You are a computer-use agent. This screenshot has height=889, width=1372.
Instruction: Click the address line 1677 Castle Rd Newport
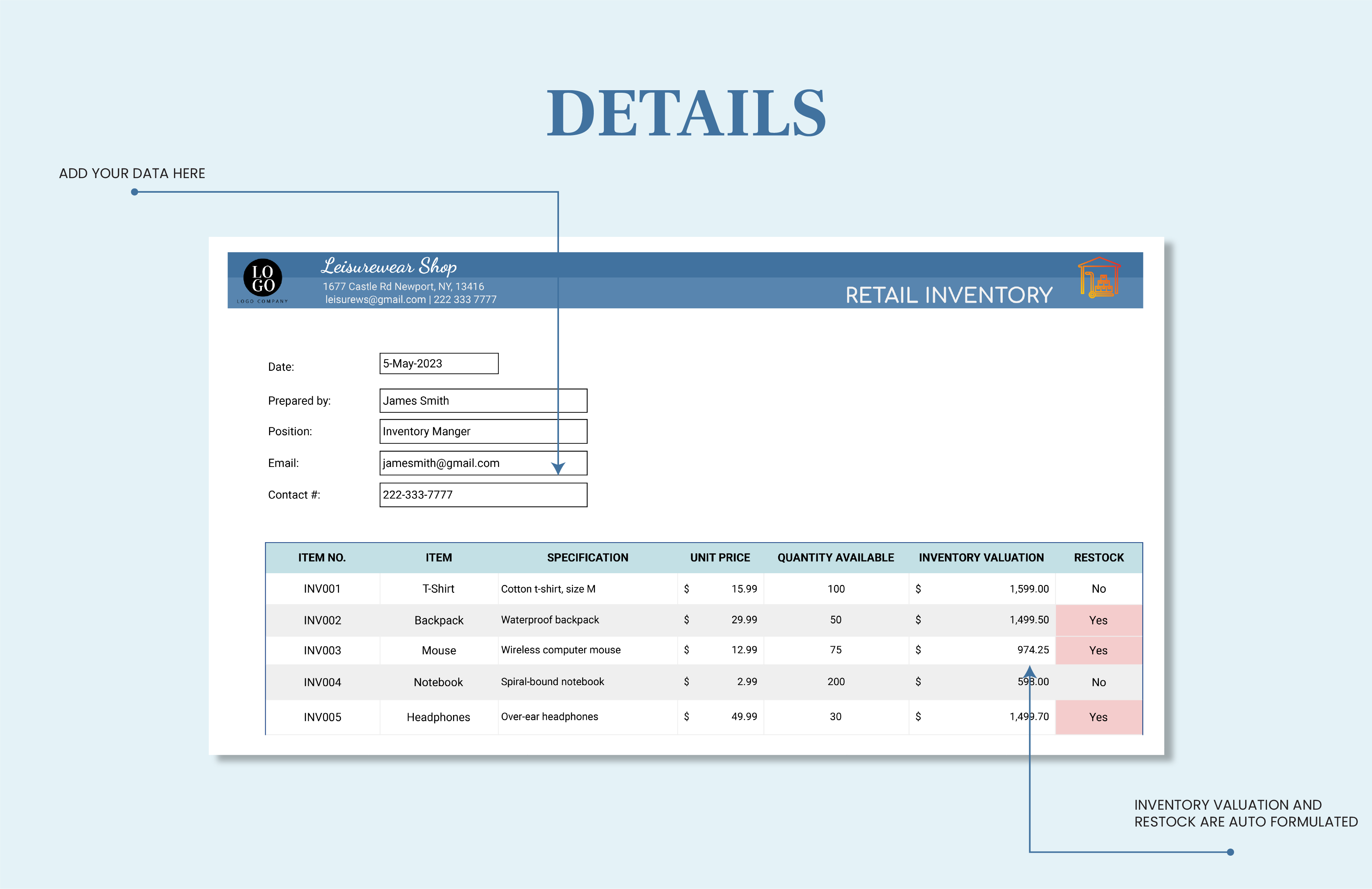(x=404, y=287)
